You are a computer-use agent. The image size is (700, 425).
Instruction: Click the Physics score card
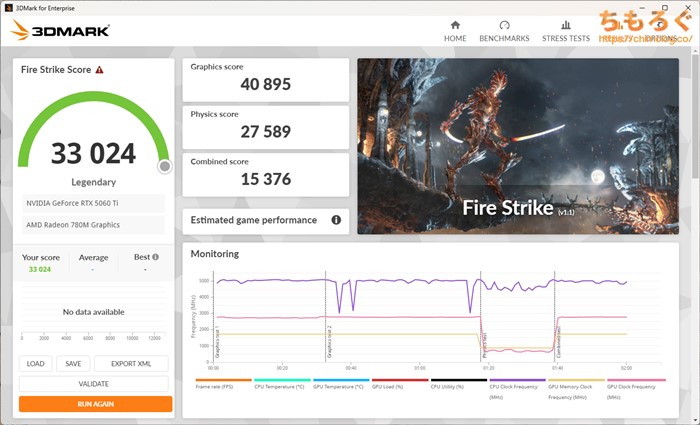[266, 127]
